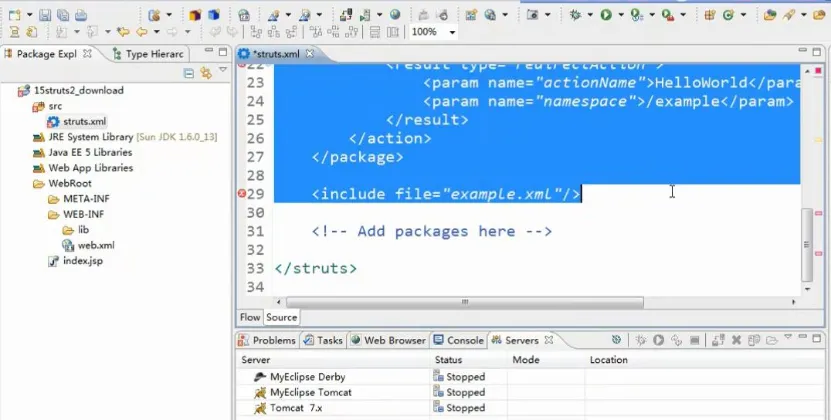
Task: Select the WEB-INF folder
Action: [76, 214]
